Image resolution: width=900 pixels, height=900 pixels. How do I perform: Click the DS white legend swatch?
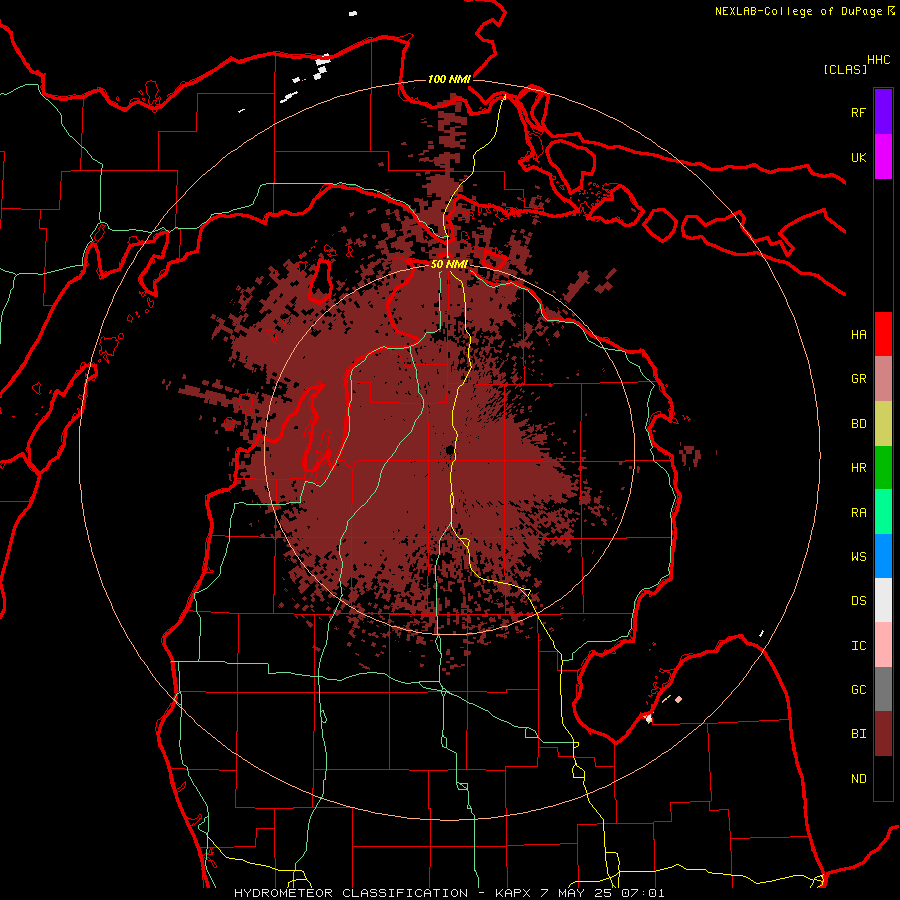point(883,600)
